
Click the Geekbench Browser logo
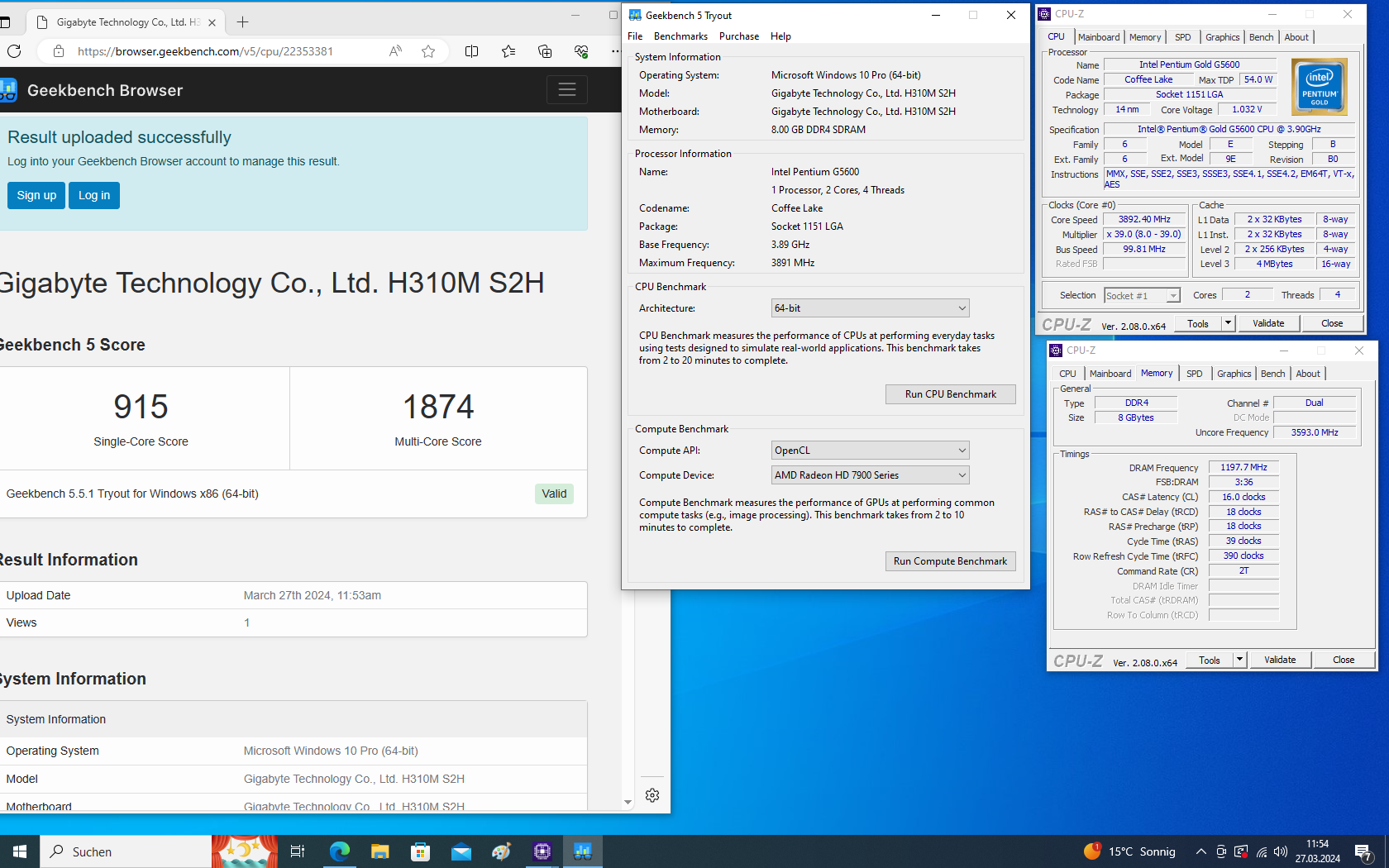click(8, 90)
